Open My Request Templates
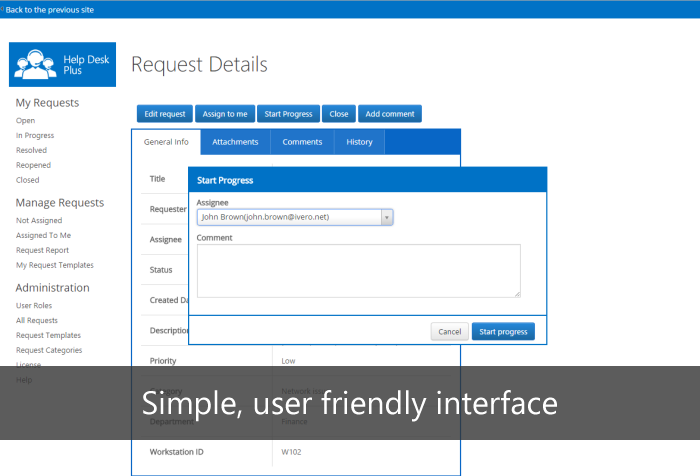The image size is (700, 476). 55,265
